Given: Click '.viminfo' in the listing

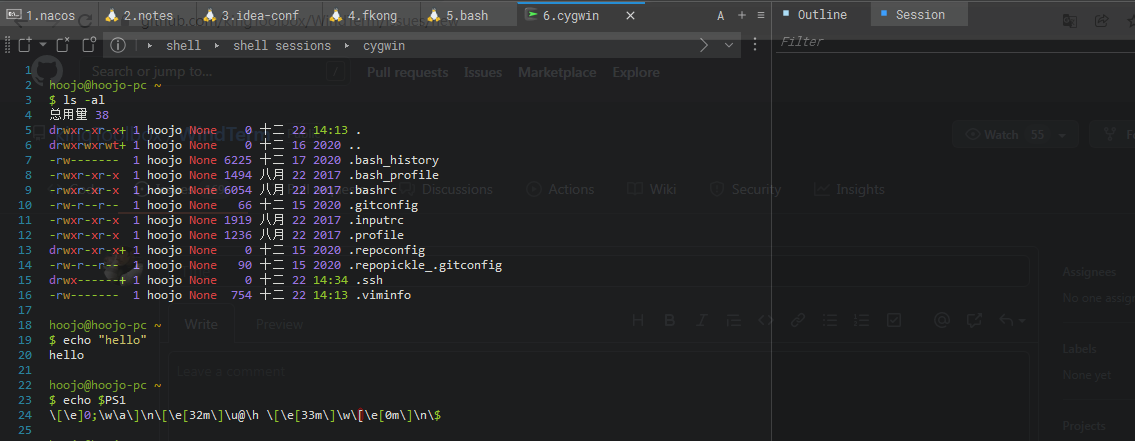Looking at the screenshot, I should (x=383, y=295).
